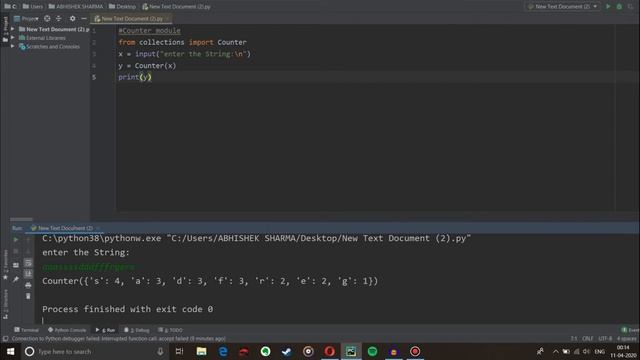
Task: Open Opera browser from the taskbar
Action: 329,351
